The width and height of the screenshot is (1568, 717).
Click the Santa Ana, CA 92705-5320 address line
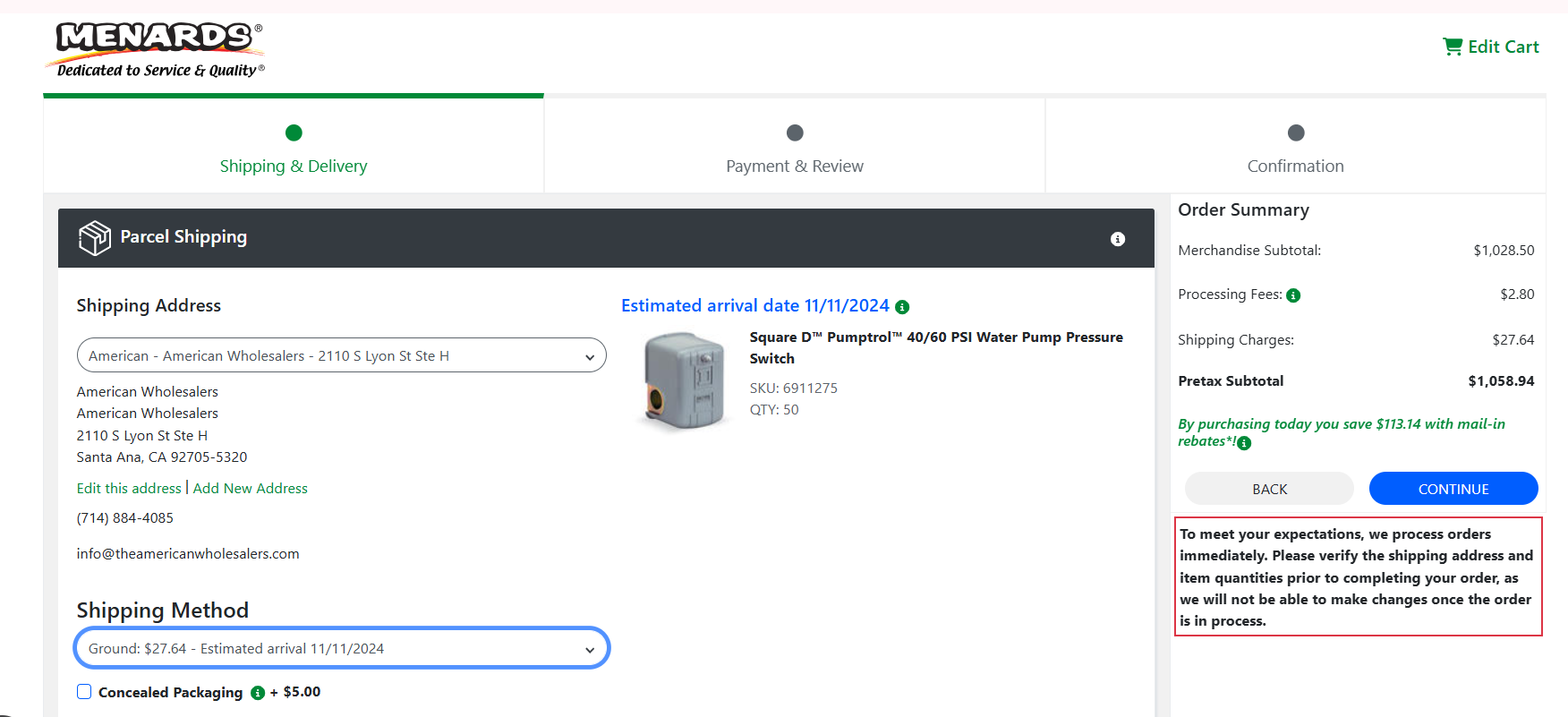point(162,457)
